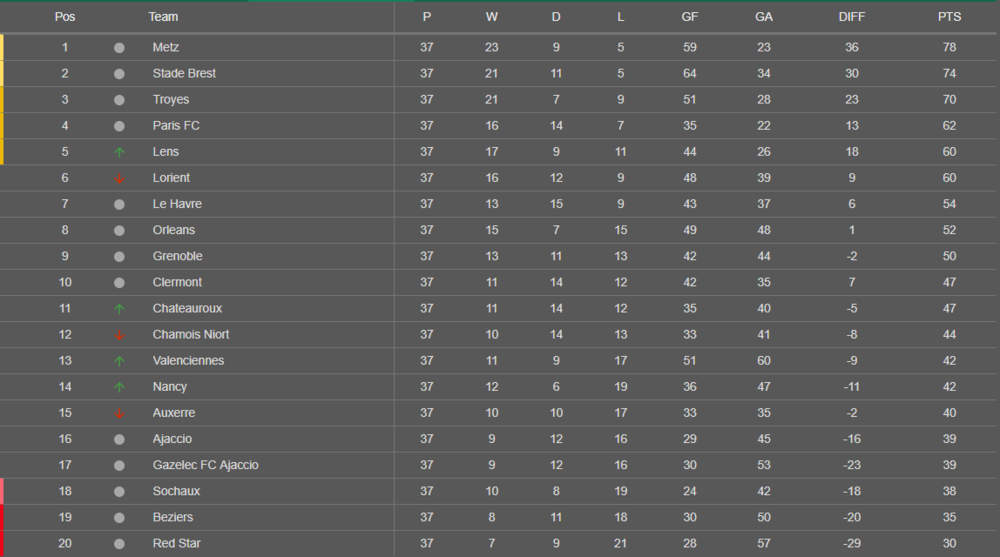1000x557 pixels.
Task: Click the green up arrow beside Lens
Action: (x=119, y=152)
